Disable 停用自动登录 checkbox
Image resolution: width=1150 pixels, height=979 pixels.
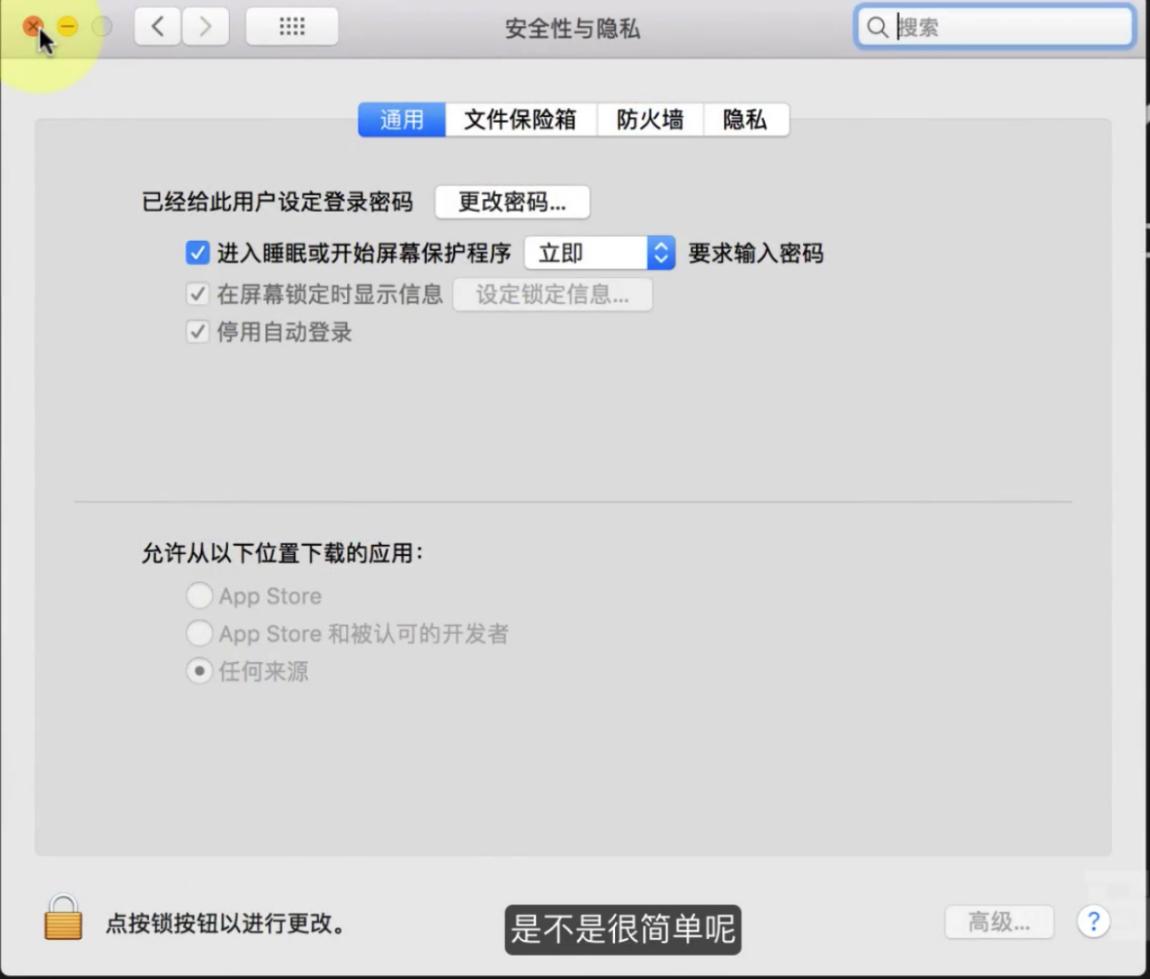(197, 331)
